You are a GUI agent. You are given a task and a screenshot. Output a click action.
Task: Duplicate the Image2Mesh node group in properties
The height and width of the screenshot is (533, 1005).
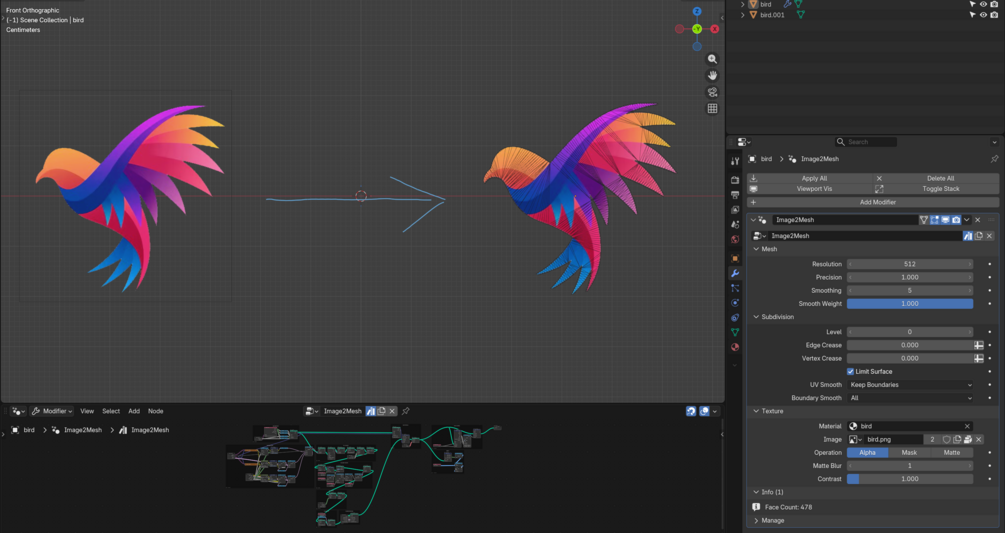point(979,236)
